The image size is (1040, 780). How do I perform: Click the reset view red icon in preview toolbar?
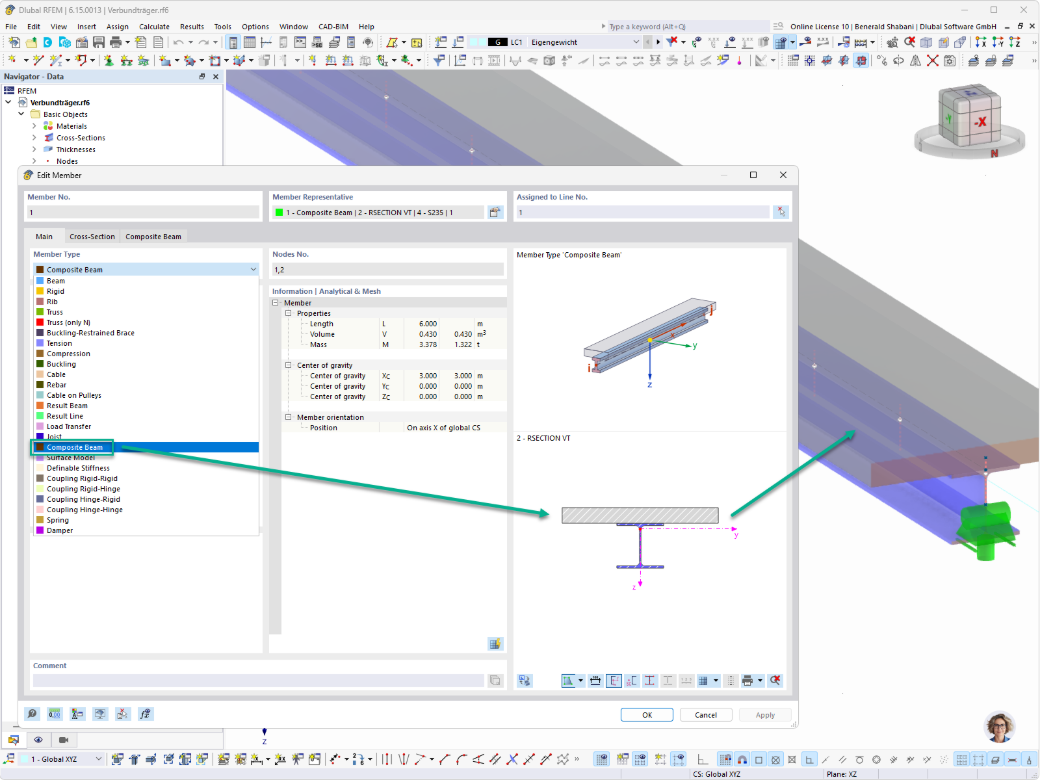[x=775, y=681]
